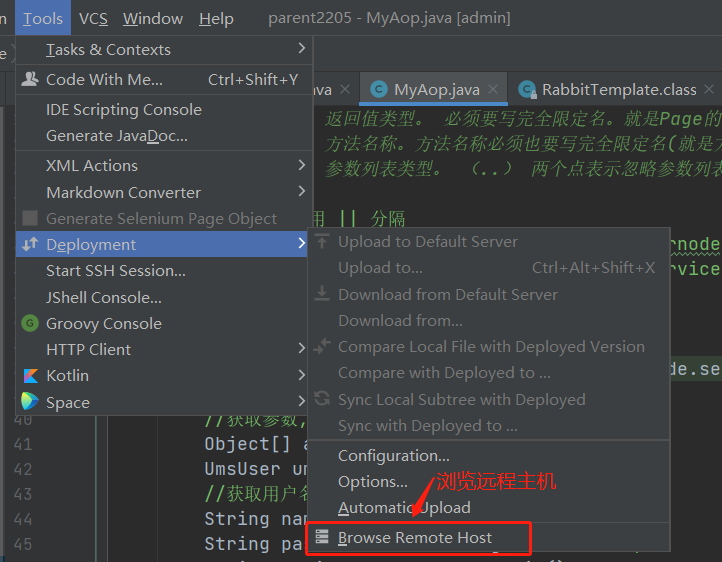722x562 pixels.
Task: Select Generate JavaDoc...
Action: click(164, 136)
